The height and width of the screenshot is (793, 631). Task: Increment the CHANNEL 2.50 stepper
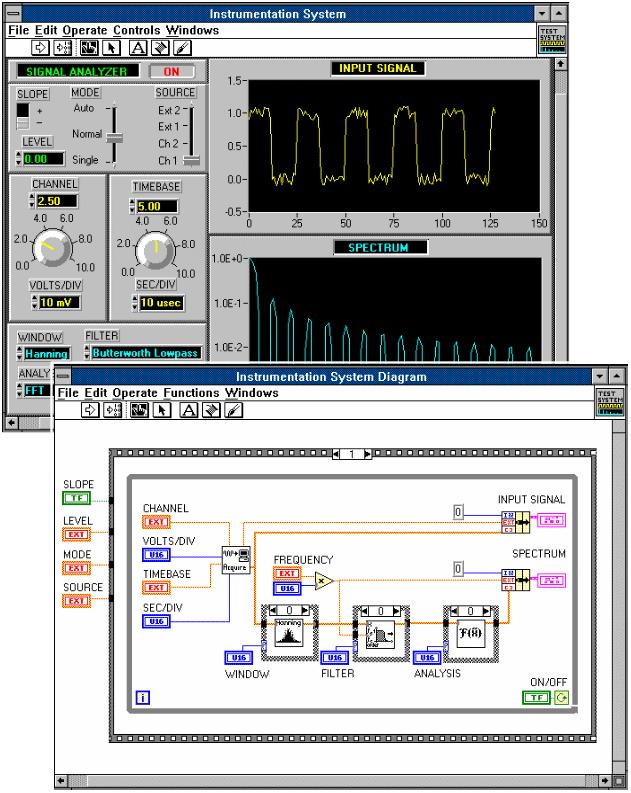click(x=32, y=197)
